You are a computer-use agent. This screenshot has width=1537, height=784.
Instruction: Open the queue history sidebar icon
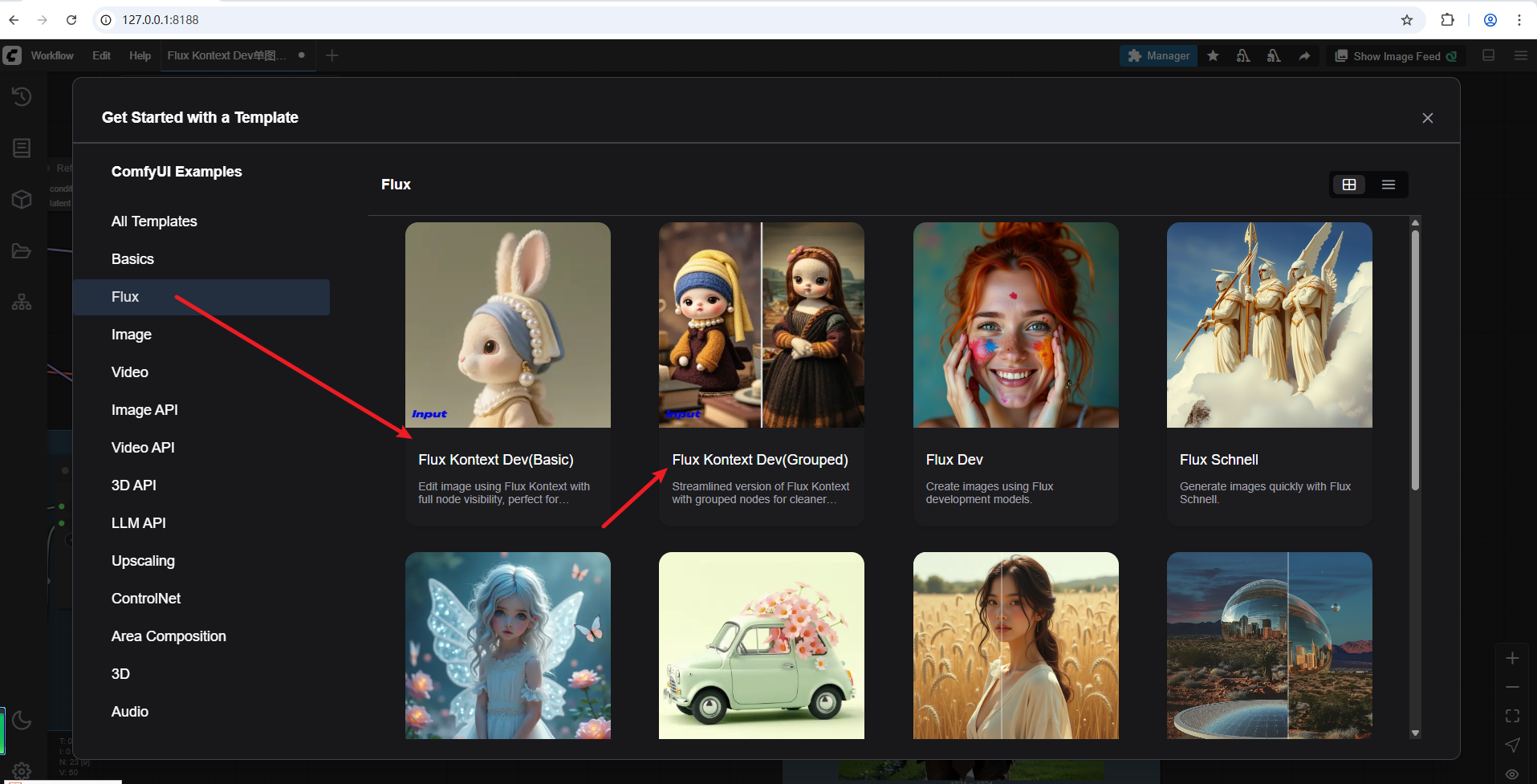click(22, 97)
